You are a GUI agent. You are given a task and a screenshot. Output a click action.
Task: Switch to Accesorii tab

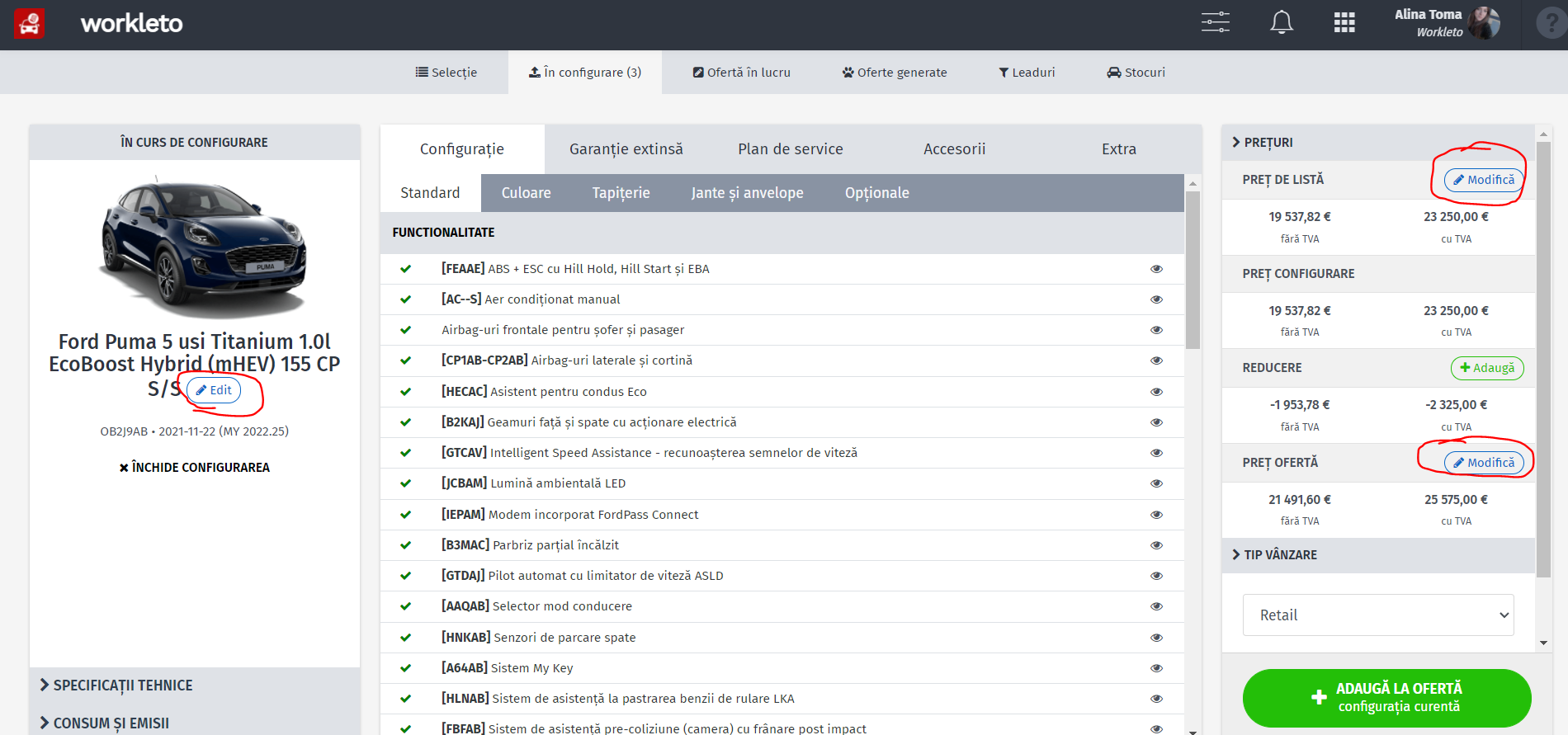[x=954, y=149]
